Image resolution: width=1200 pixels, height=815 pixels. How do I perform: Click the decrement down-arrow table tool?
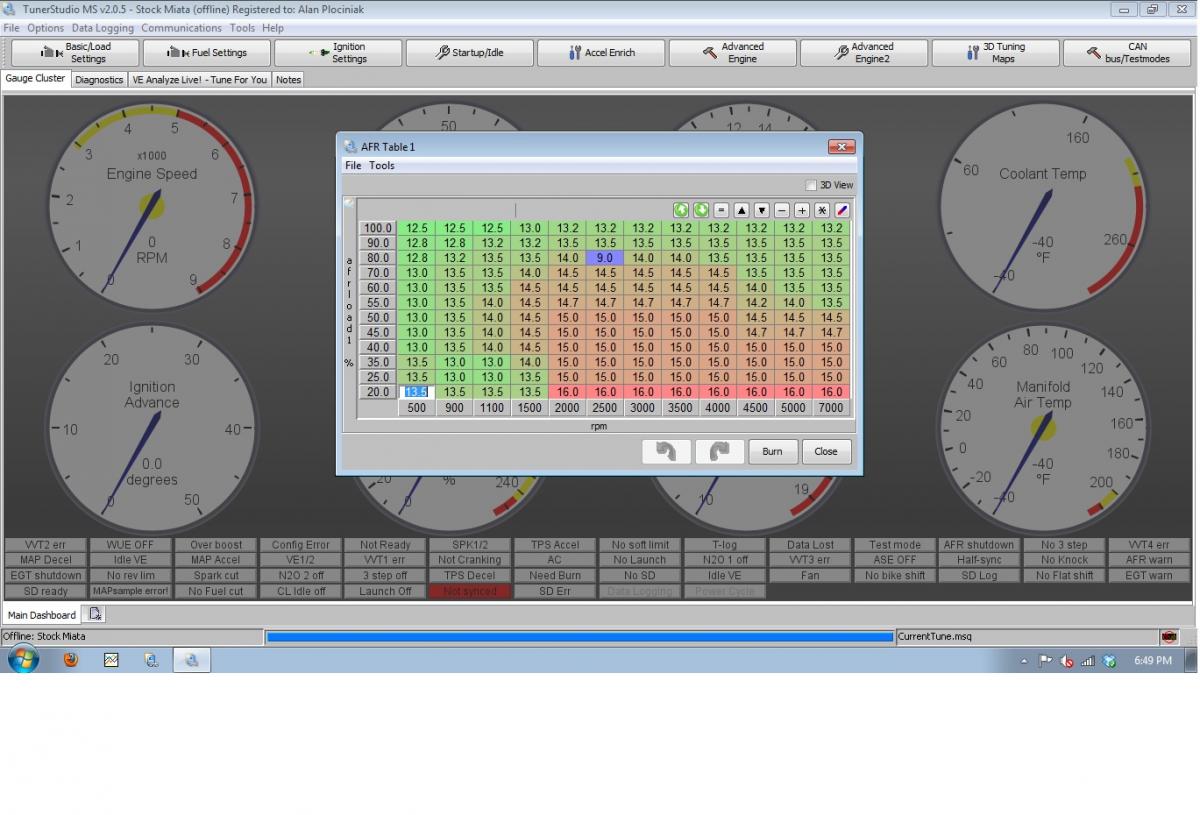761,210
